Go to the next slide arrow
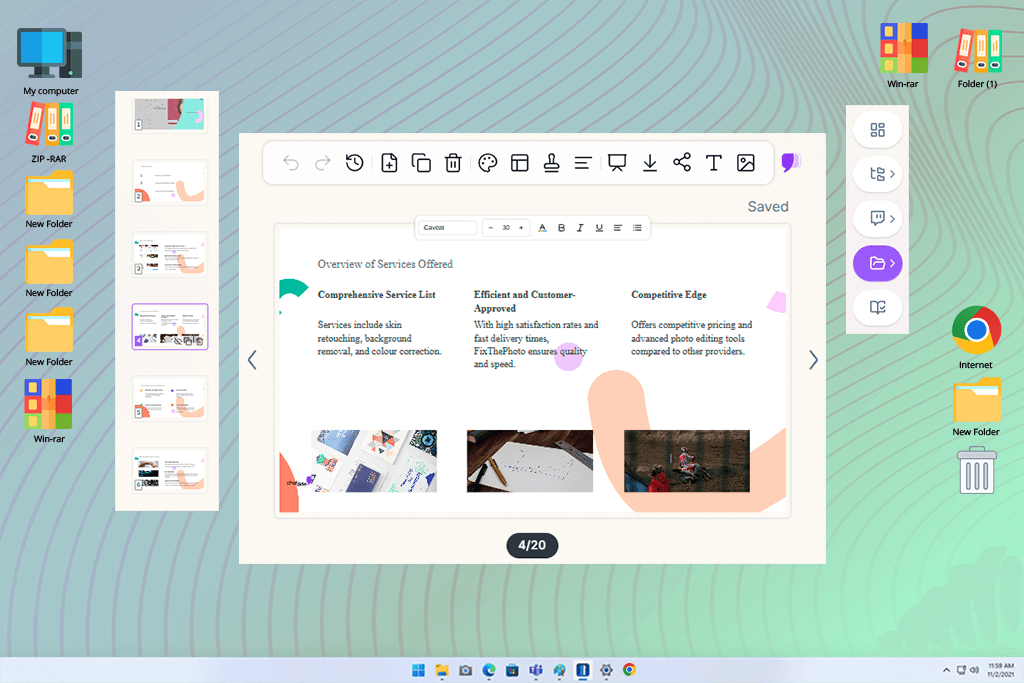 coord(813,360)
